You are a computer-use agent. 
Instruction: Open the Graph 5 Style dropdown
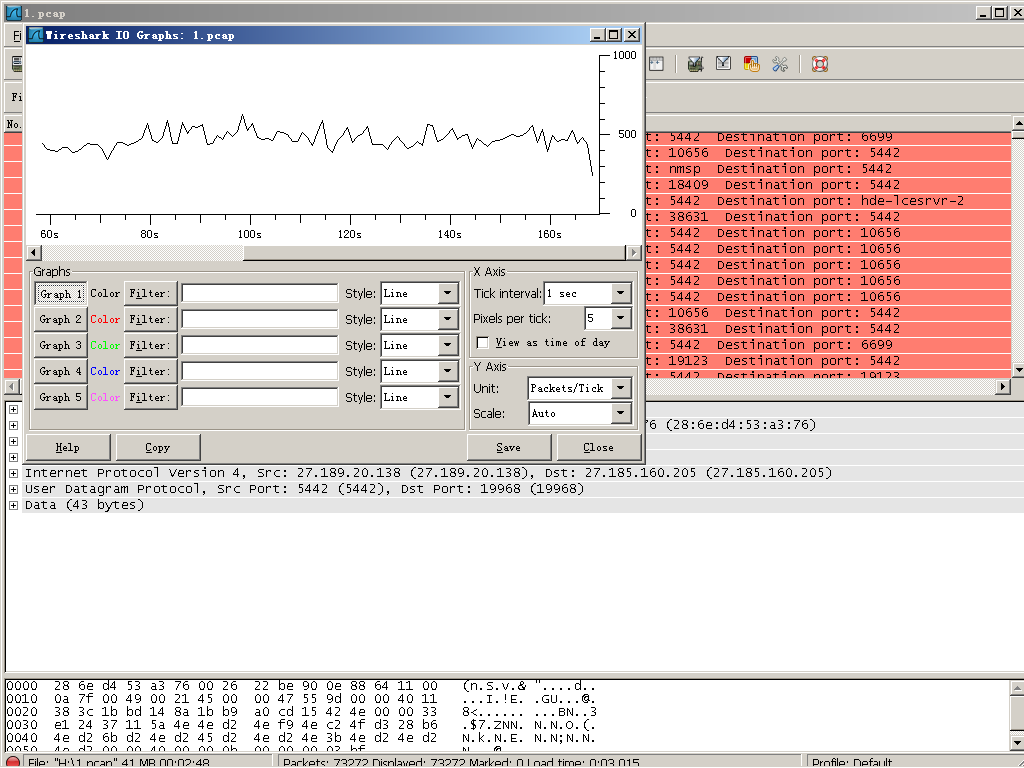tap(447, 397)
